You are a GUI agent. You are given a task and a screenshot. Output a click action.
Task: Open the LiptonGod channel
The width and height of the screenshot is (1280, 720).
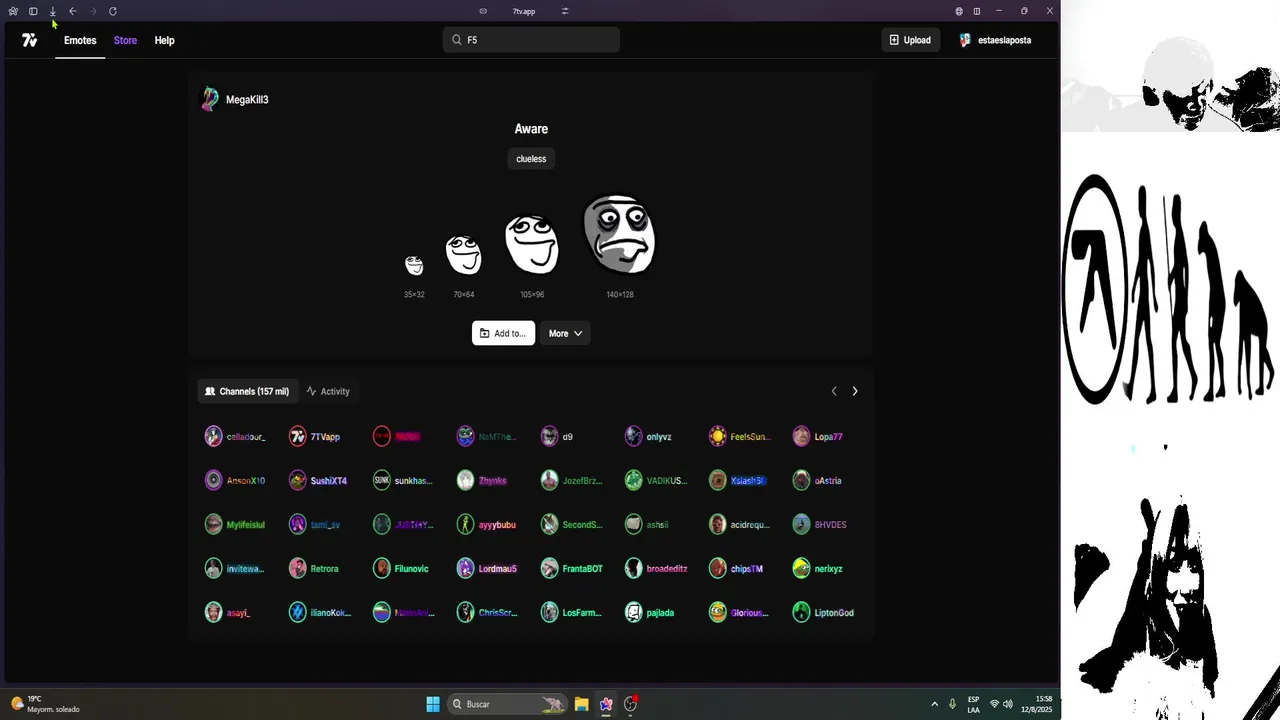[x=824, y=612]
